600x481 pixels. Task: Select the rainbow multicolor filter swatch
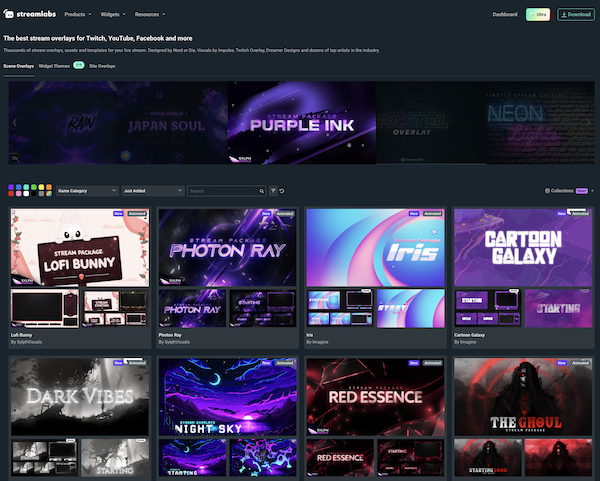click(49, 194)
